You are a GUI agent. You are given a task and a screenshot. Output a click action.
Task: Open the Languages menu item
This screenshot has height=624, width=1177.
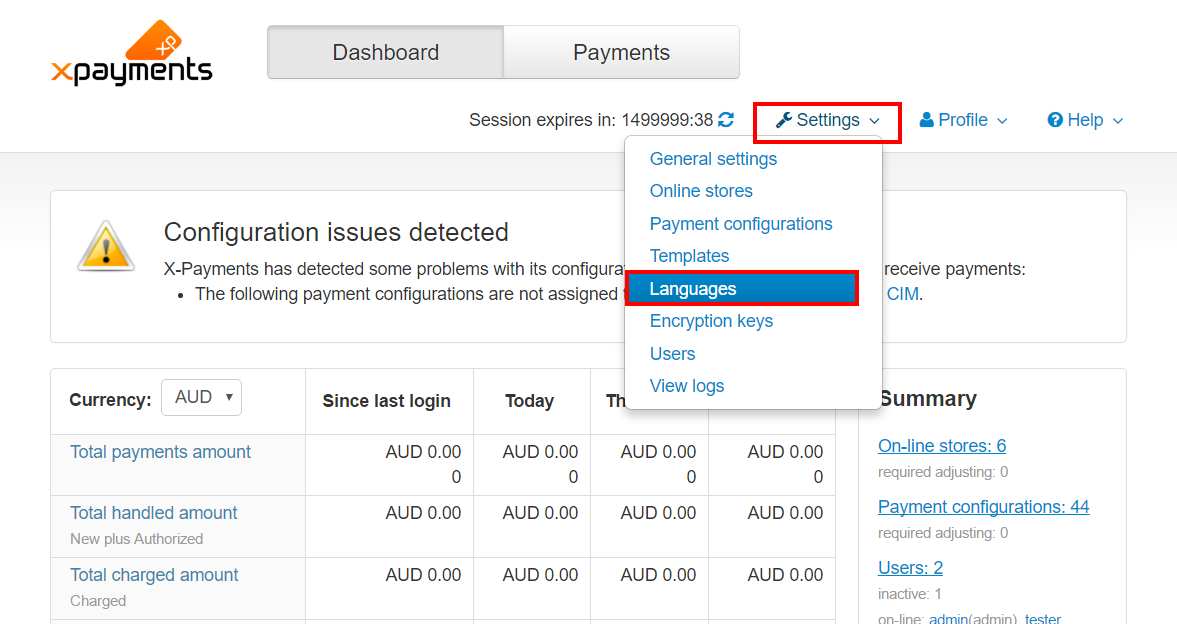[x=742, y=289]
